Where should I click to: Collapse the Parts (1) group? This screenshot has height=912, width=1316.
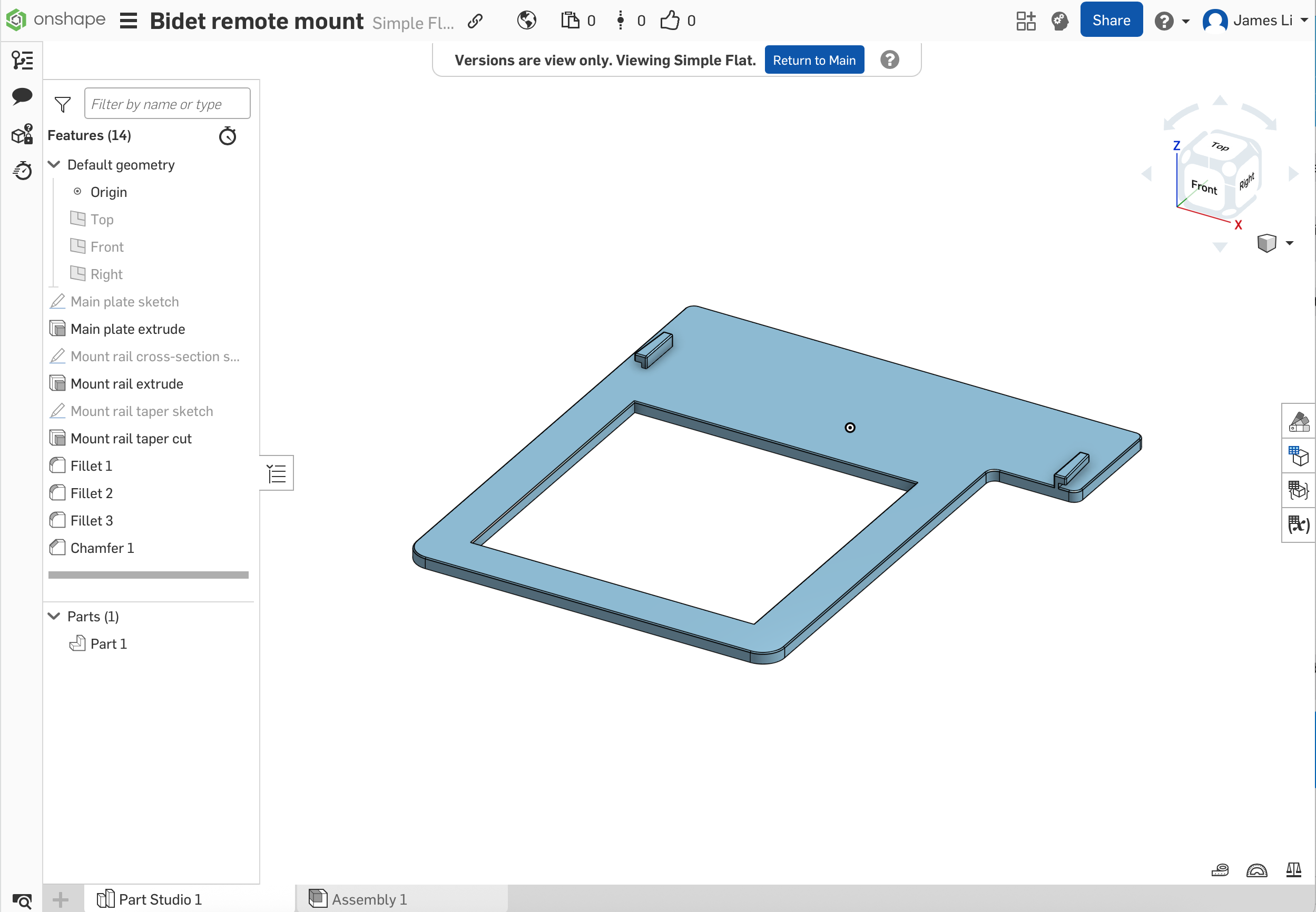tap(54, 616)
